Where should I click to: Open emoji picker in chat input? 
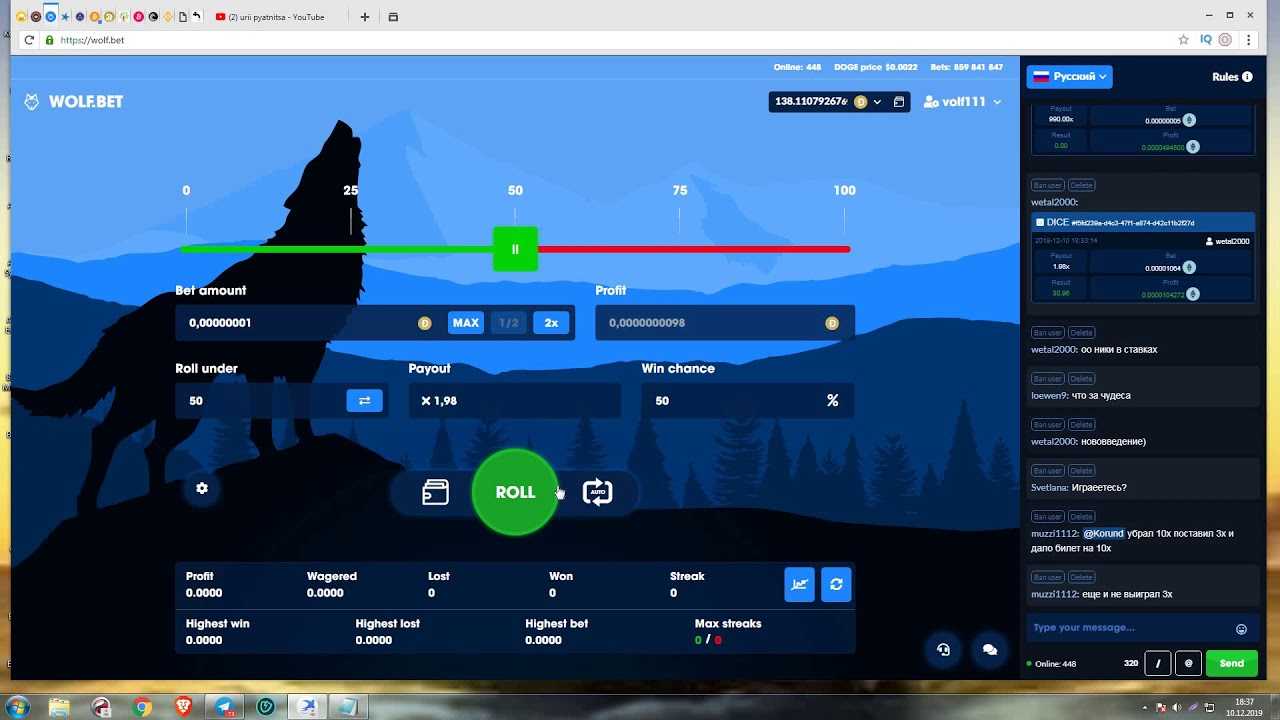coord(1241,629)
